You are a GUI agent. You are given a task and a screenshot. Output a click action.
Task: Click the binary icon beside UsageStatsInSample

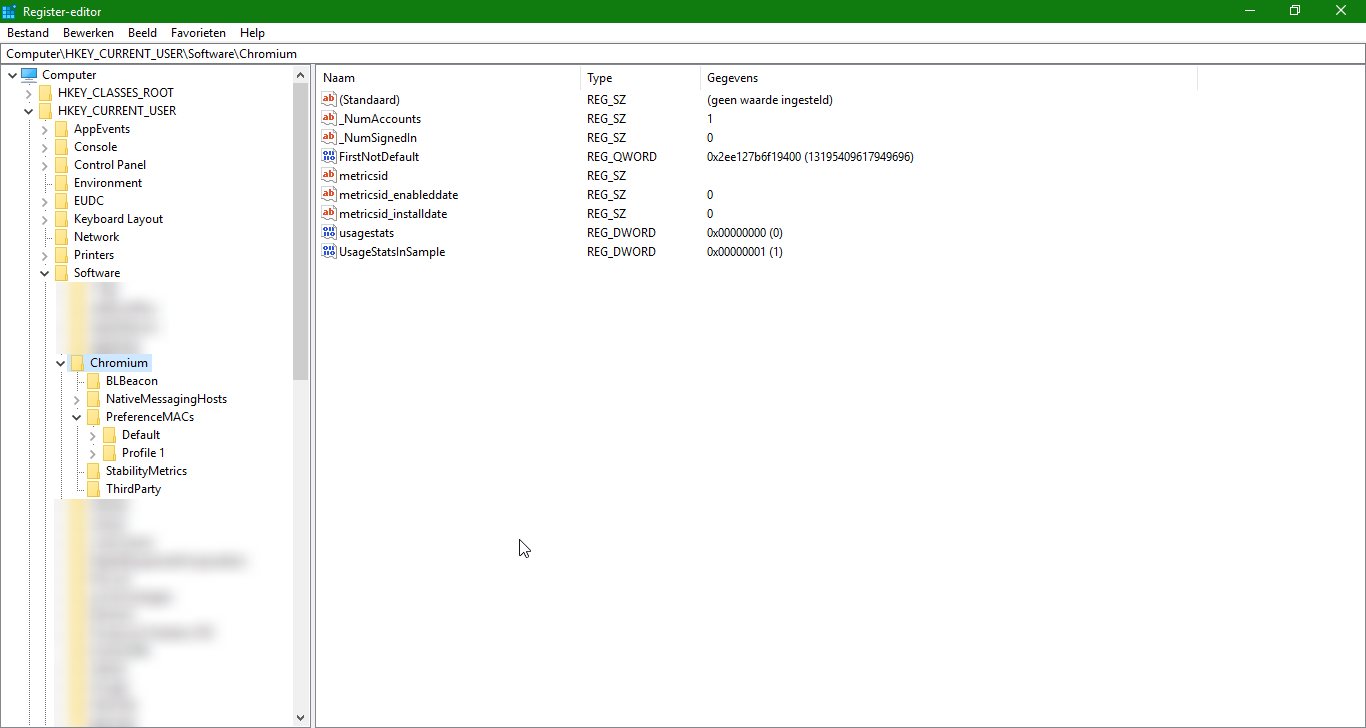(328, 251)
